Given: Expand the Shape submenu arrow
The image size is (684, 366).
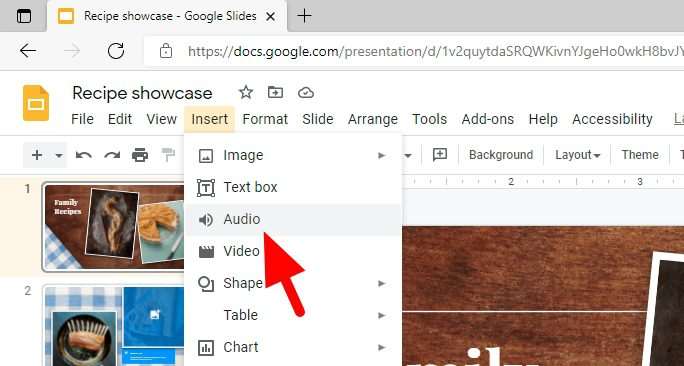Looking at the screenshot, I should [x=382, y=284].
